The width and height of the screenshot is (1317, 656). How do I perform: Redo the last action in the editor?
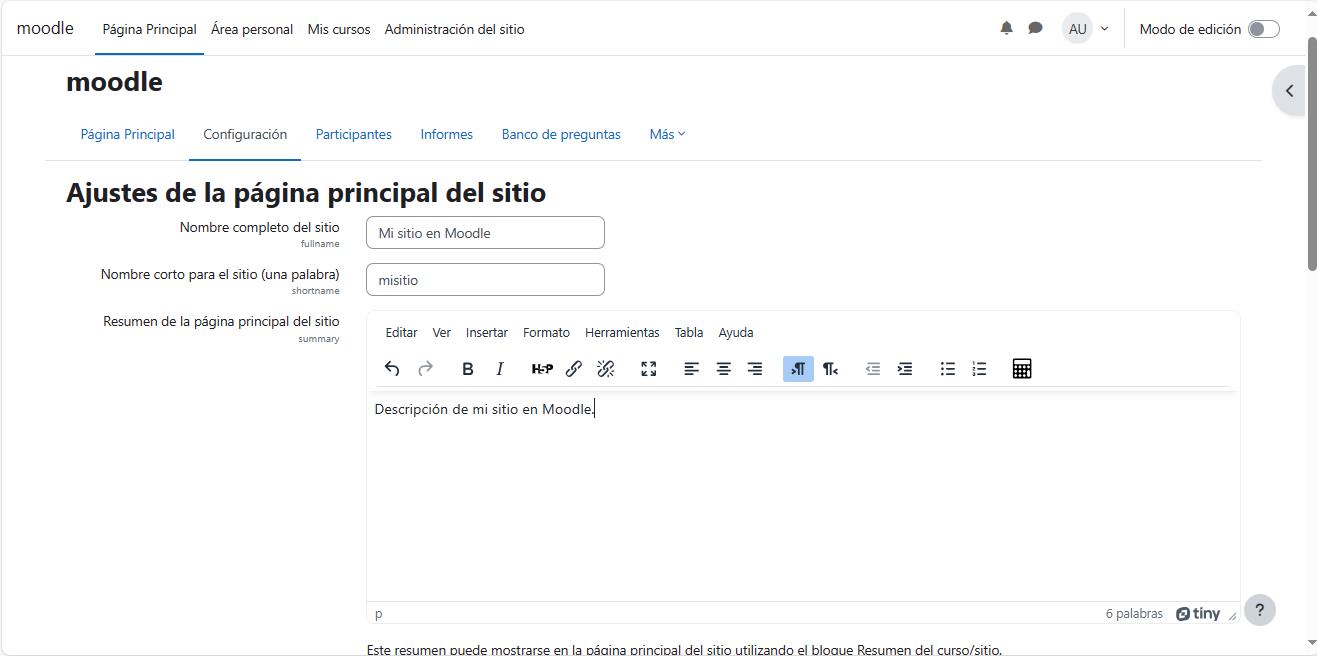point(425,369)
